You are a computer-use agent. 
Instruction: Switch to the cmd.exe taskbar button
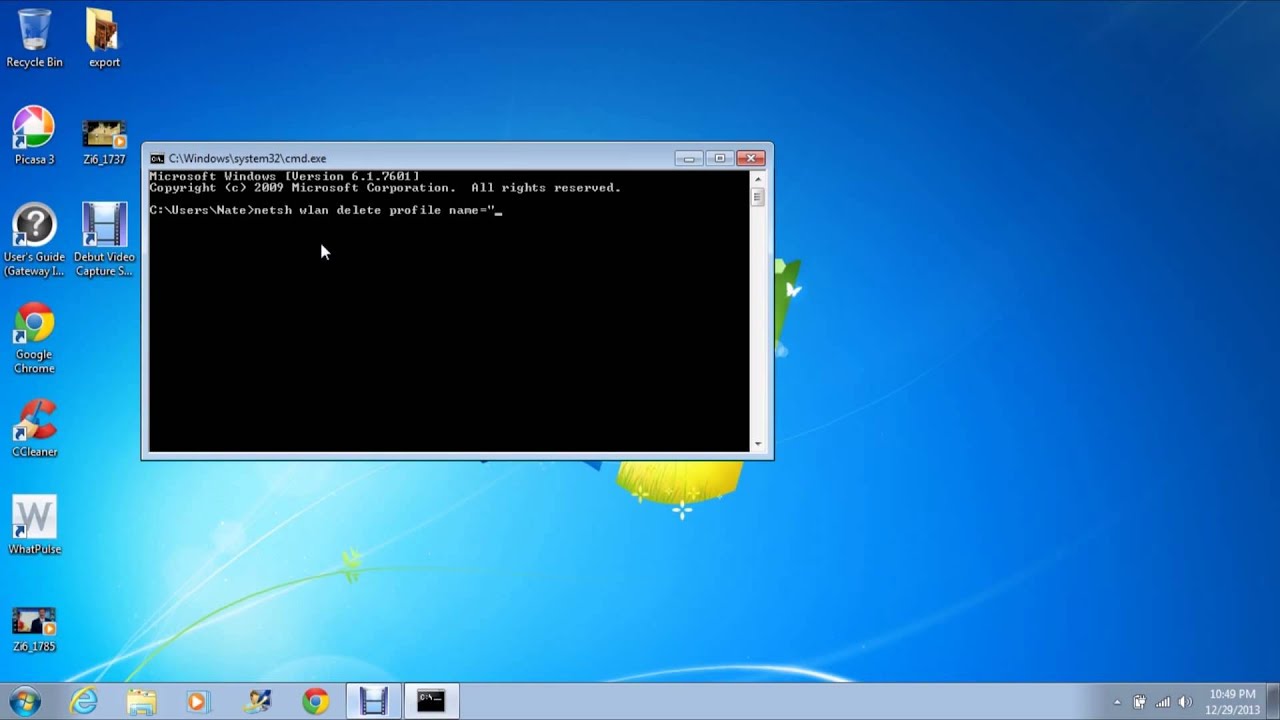pos(431,702)
